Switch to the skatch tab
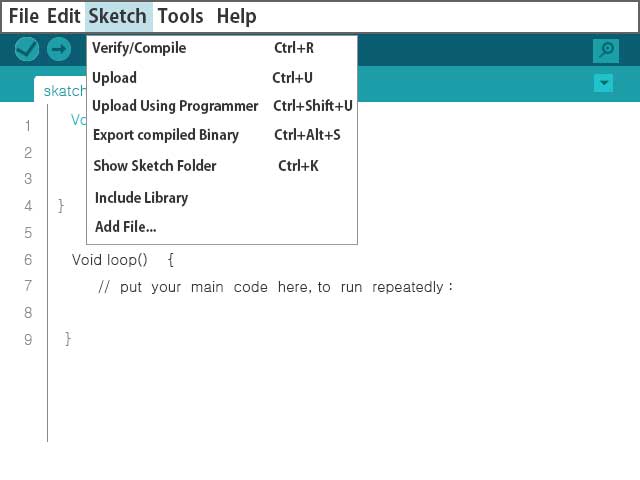Image resolution: width=640 pixels, height=480 pixels. pos(60,90)
